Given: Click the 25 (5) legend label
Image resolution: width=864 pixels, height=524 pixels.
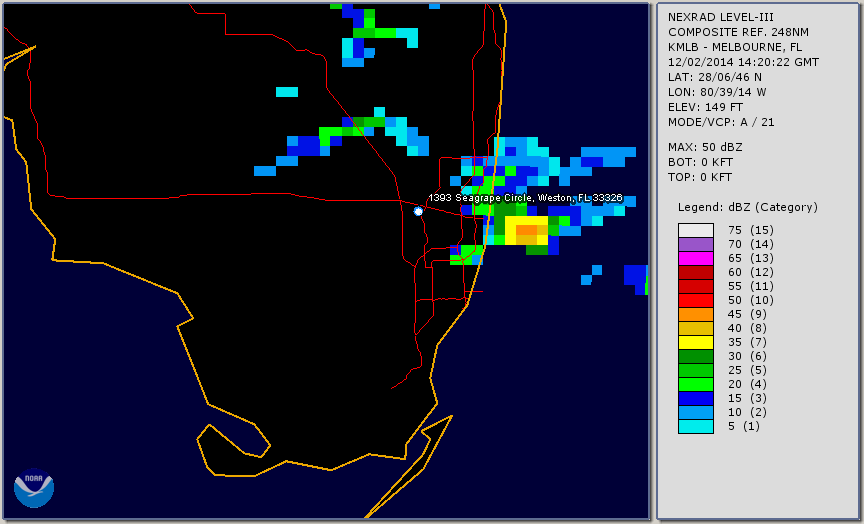Looking at the screenshot, I should tap(747, 370).
